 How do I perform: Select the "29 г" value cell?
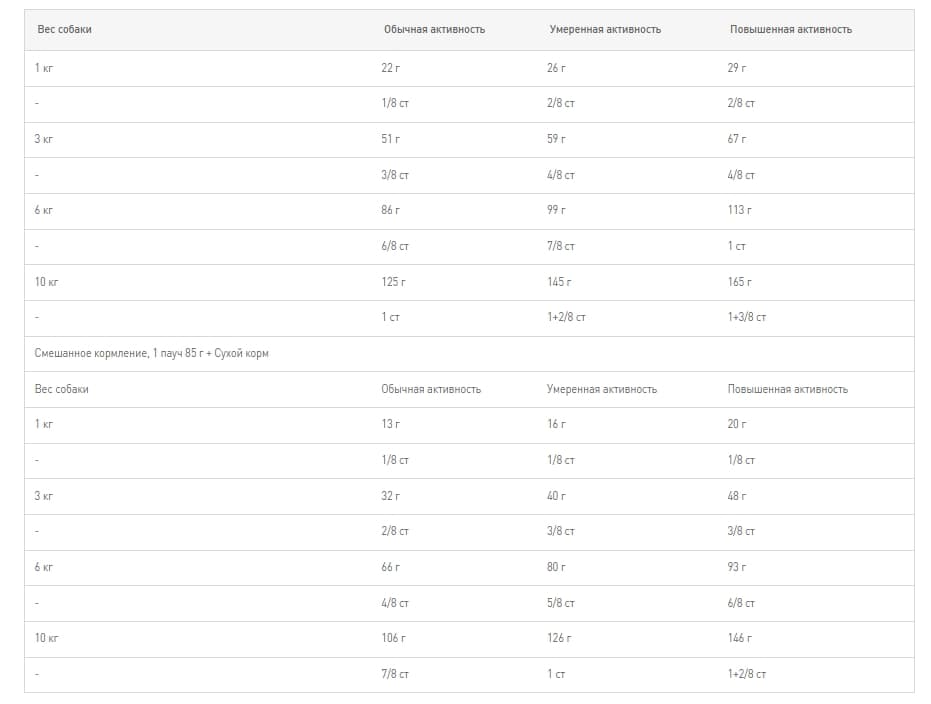737,67
